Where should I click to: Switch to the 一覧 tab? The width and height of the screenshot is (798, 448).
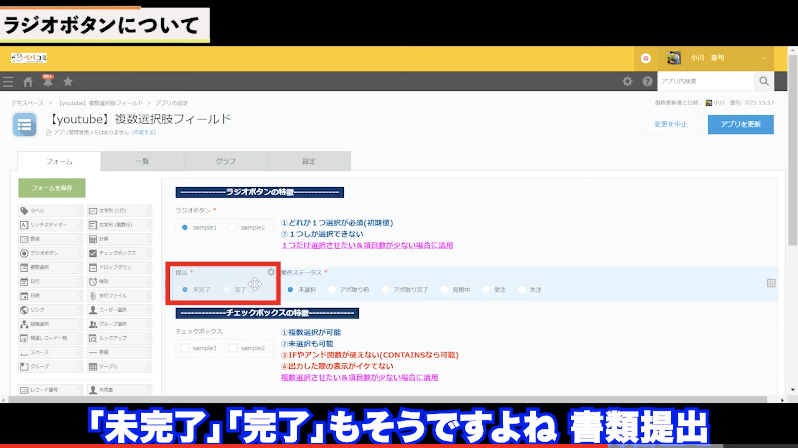[x=142, y=161]
